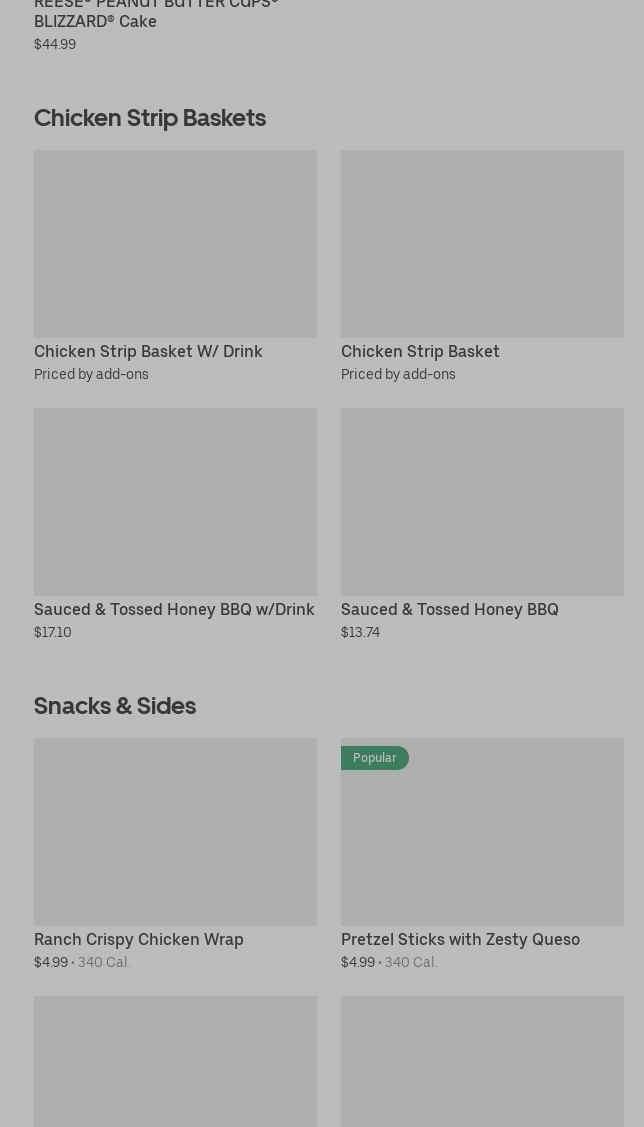Open the image card below Pretzel Sticks
Viewport: 644px width, 1127px height.
(482, 1060)
